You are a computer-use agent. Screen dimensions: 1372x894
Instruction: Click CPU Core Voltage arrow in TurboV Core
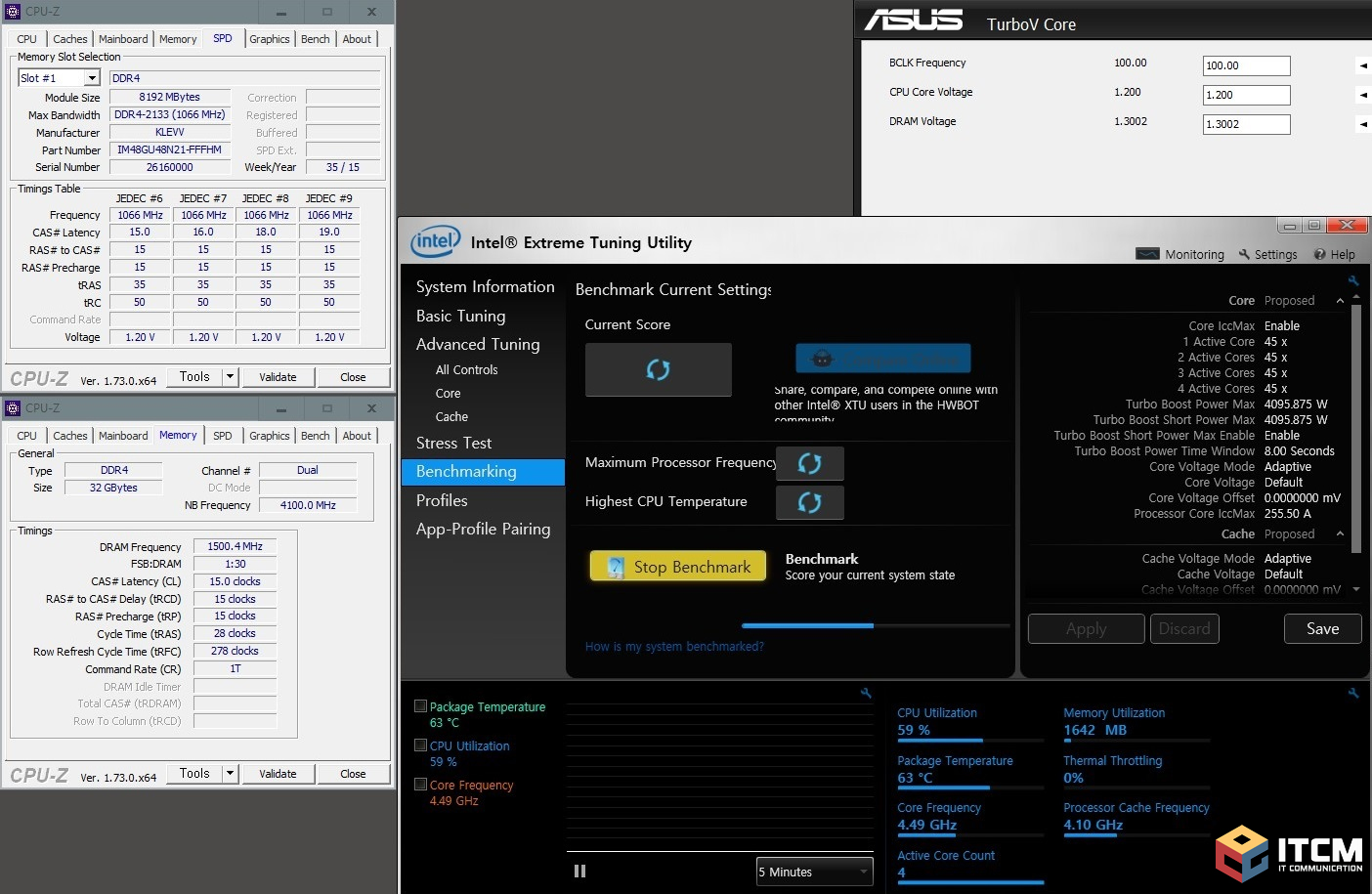[1363, 96]
